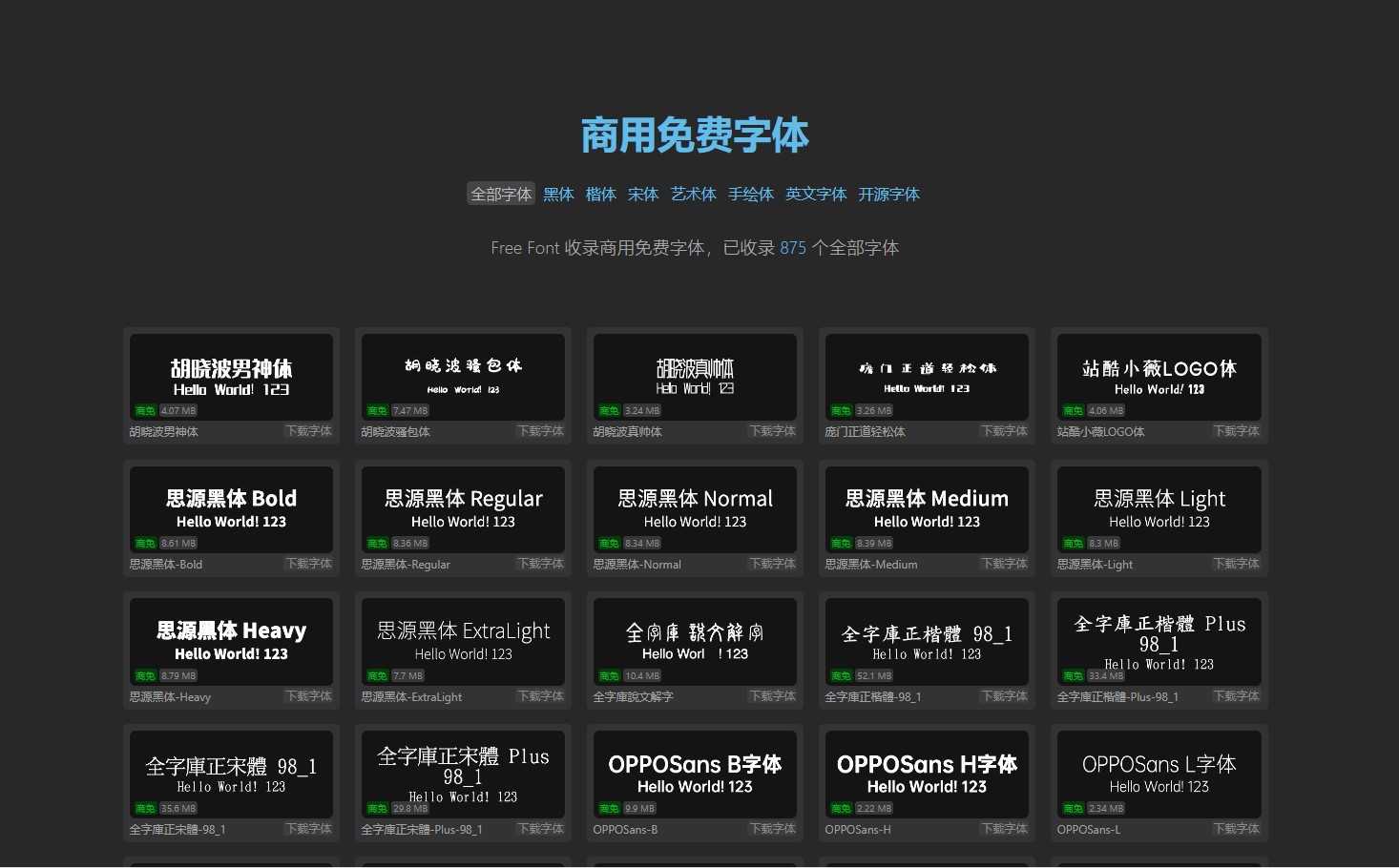Click the 商免 badge on 胡晓波男神体
Image resolution: width=1399 pixels, height=868 pixels.
[145, 411]
